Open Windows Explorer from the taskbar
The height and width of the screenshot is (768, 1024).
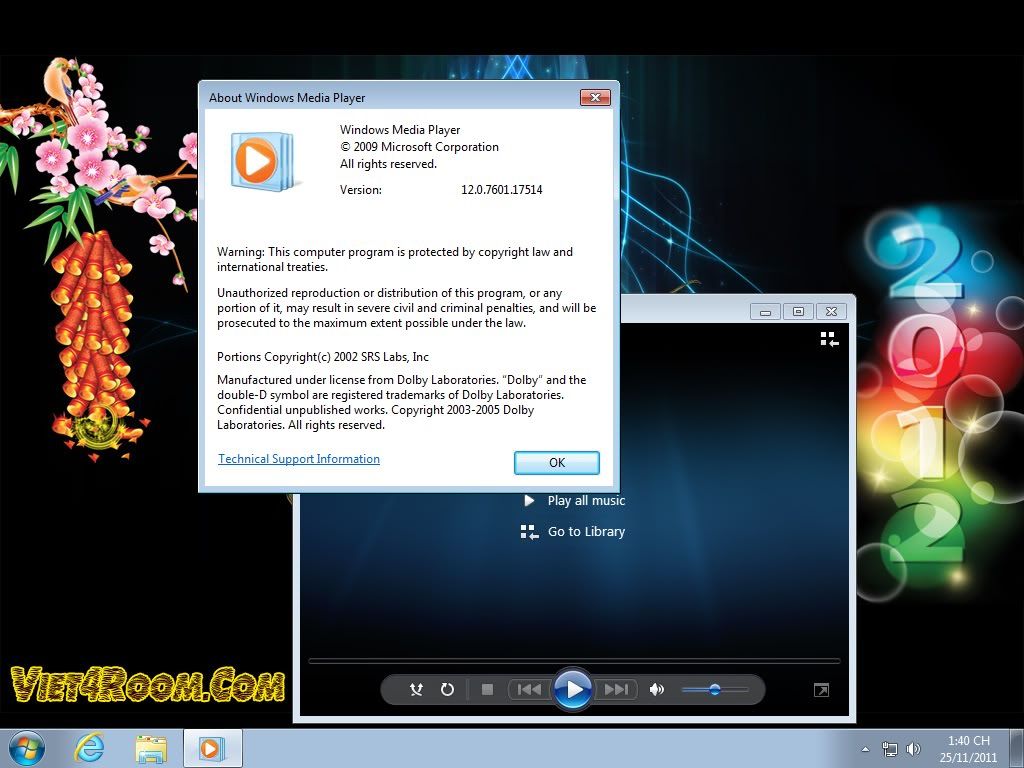151,748
